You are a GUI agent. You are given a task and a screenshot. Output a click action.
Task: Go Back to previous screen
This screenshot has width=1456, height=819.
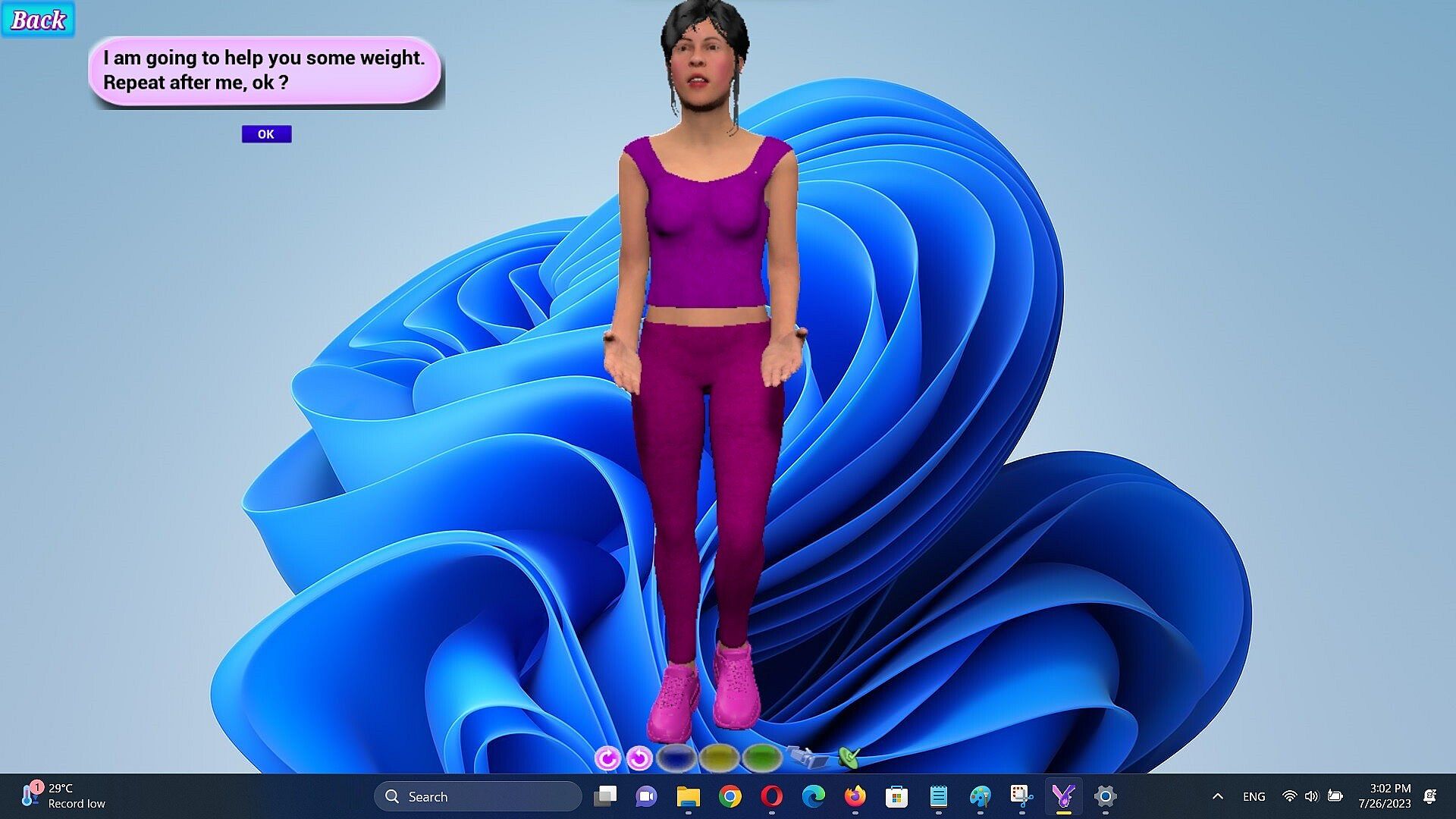(x=38, y=20)
